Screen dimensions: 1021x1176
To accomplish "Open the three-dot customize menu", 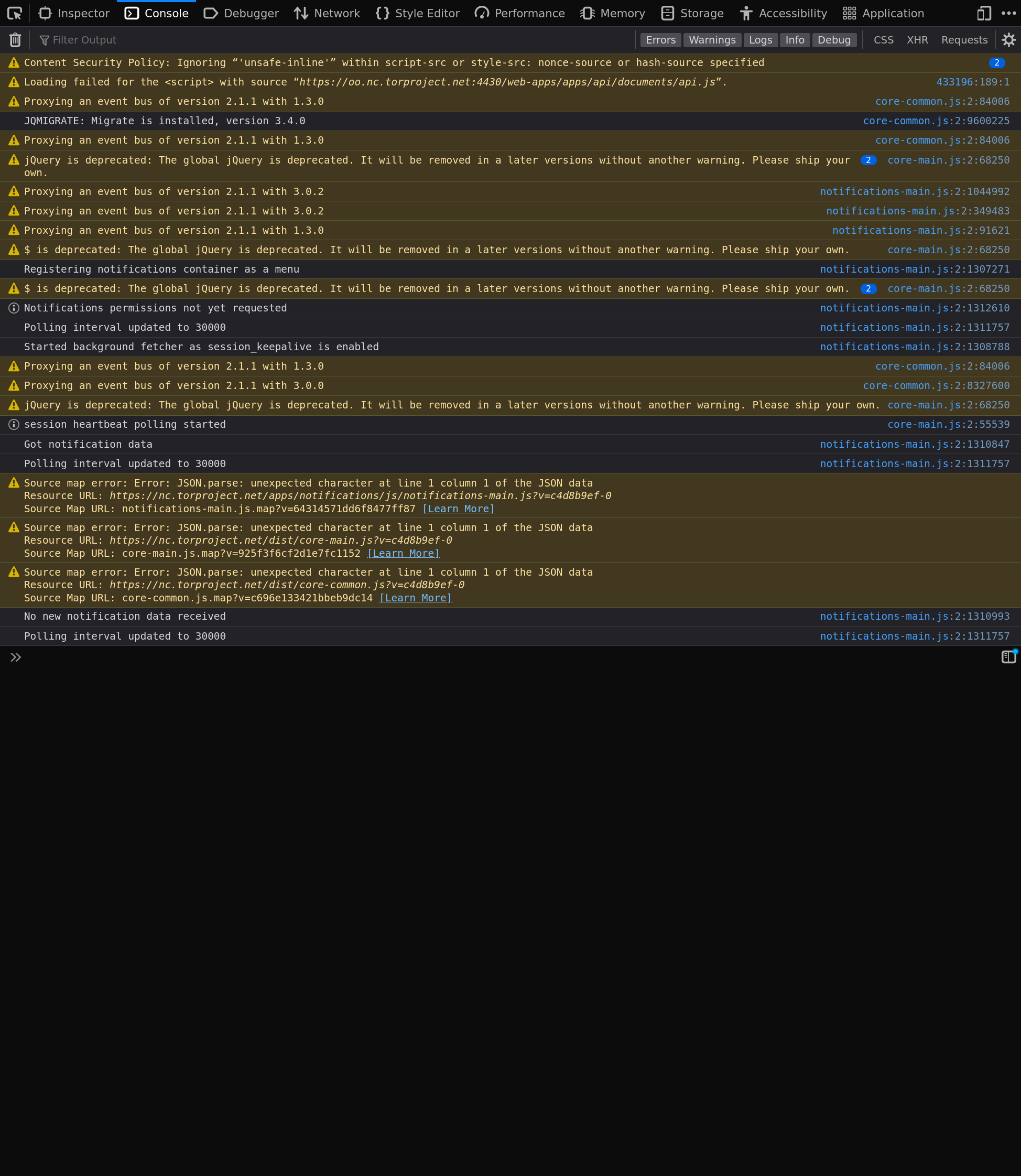I will click(1008, 13).
